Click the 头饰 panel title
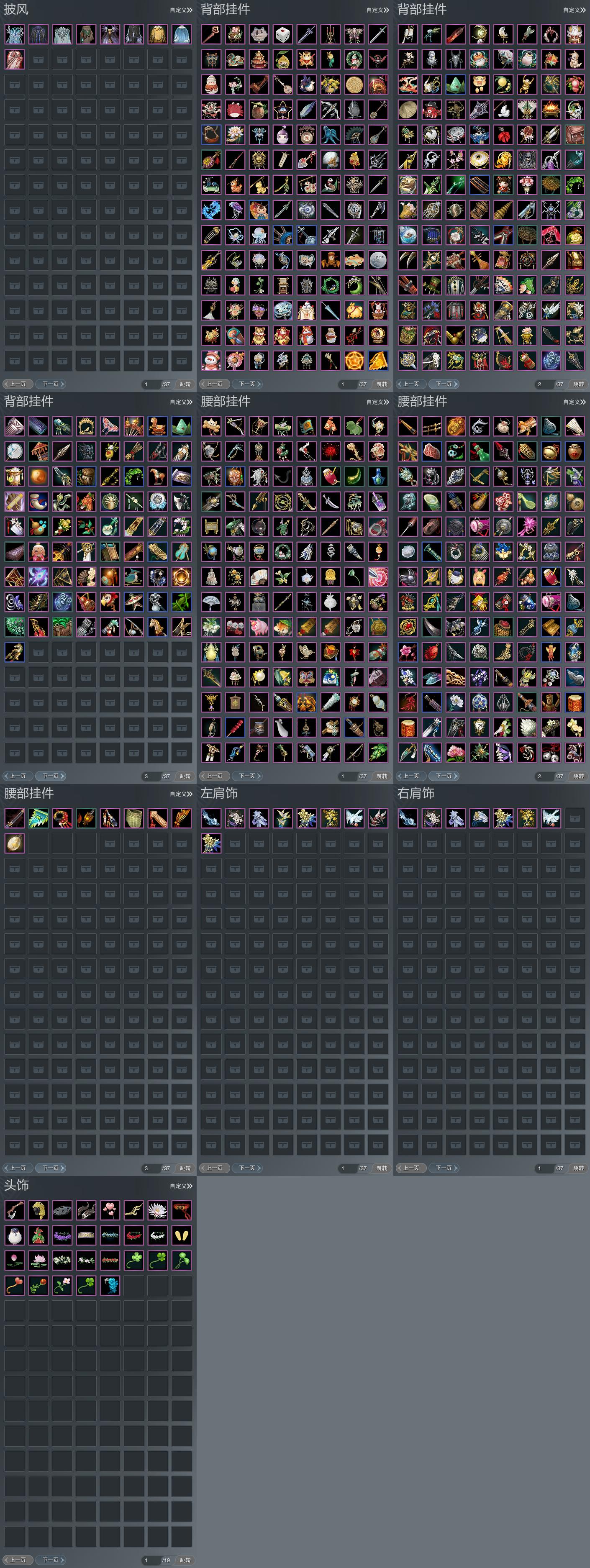The image size is (590, 1568). click(16, 1185)
